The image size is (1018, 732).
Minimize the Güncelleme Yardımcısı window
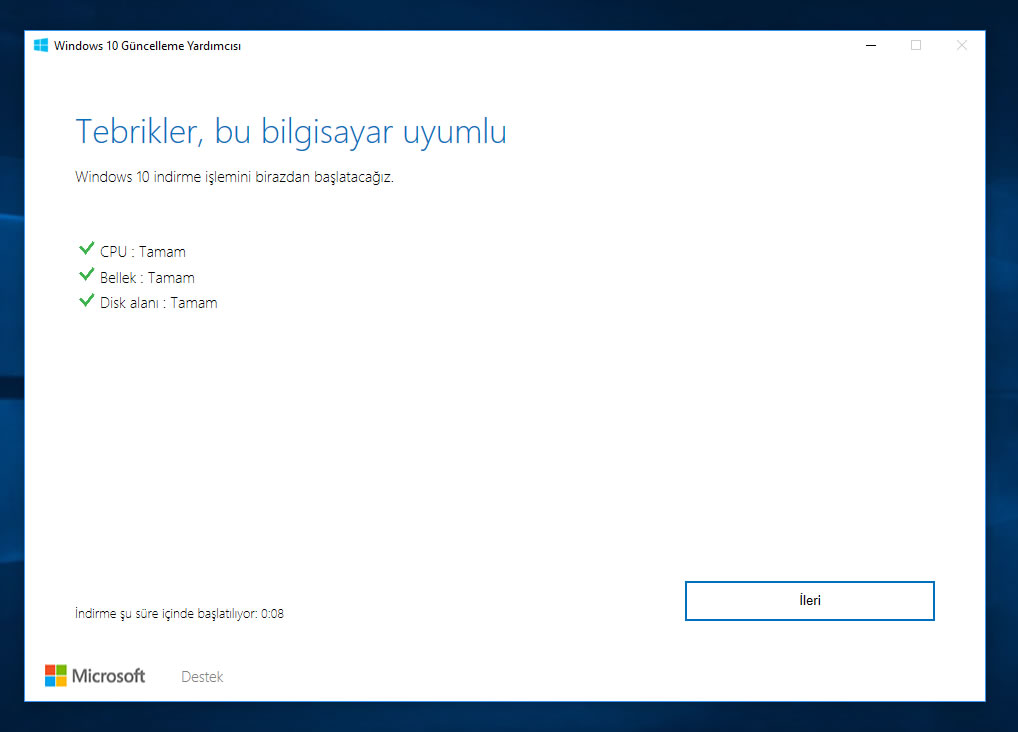point(871,45)
